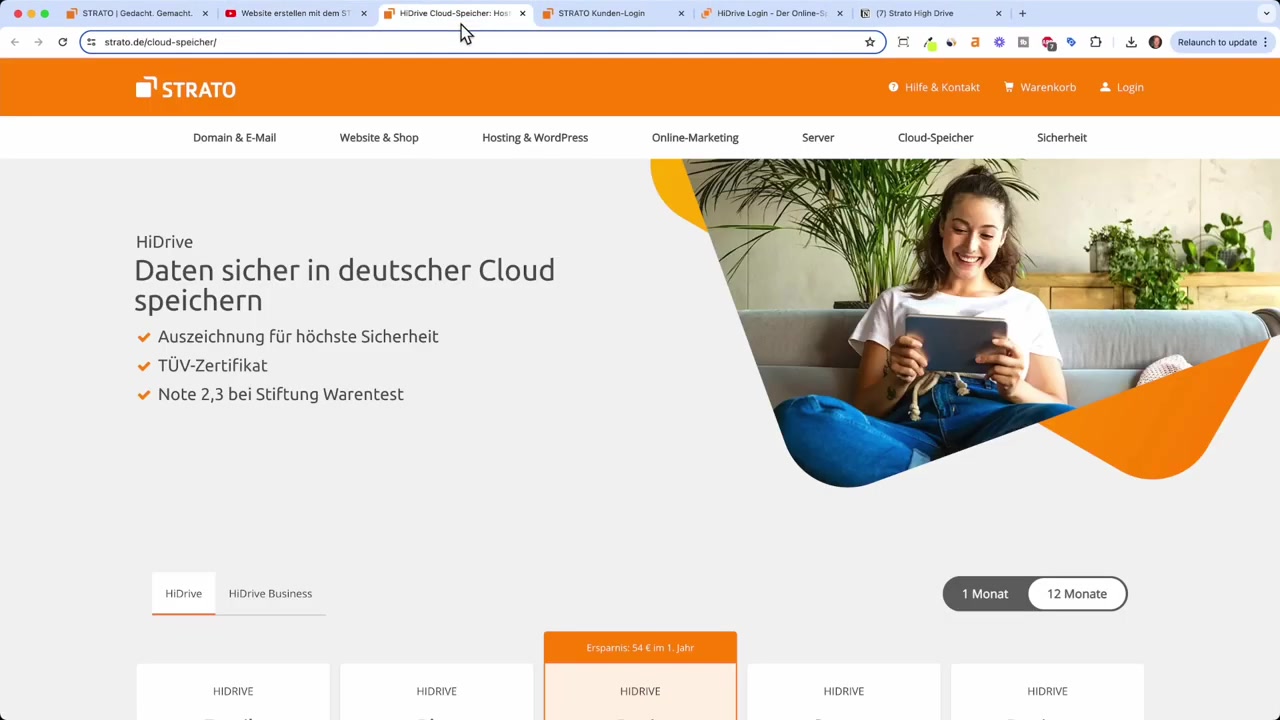Open the Extensions puzzle icon
The height and width of the screenshot is (720, 1280).
point(1096,42)
